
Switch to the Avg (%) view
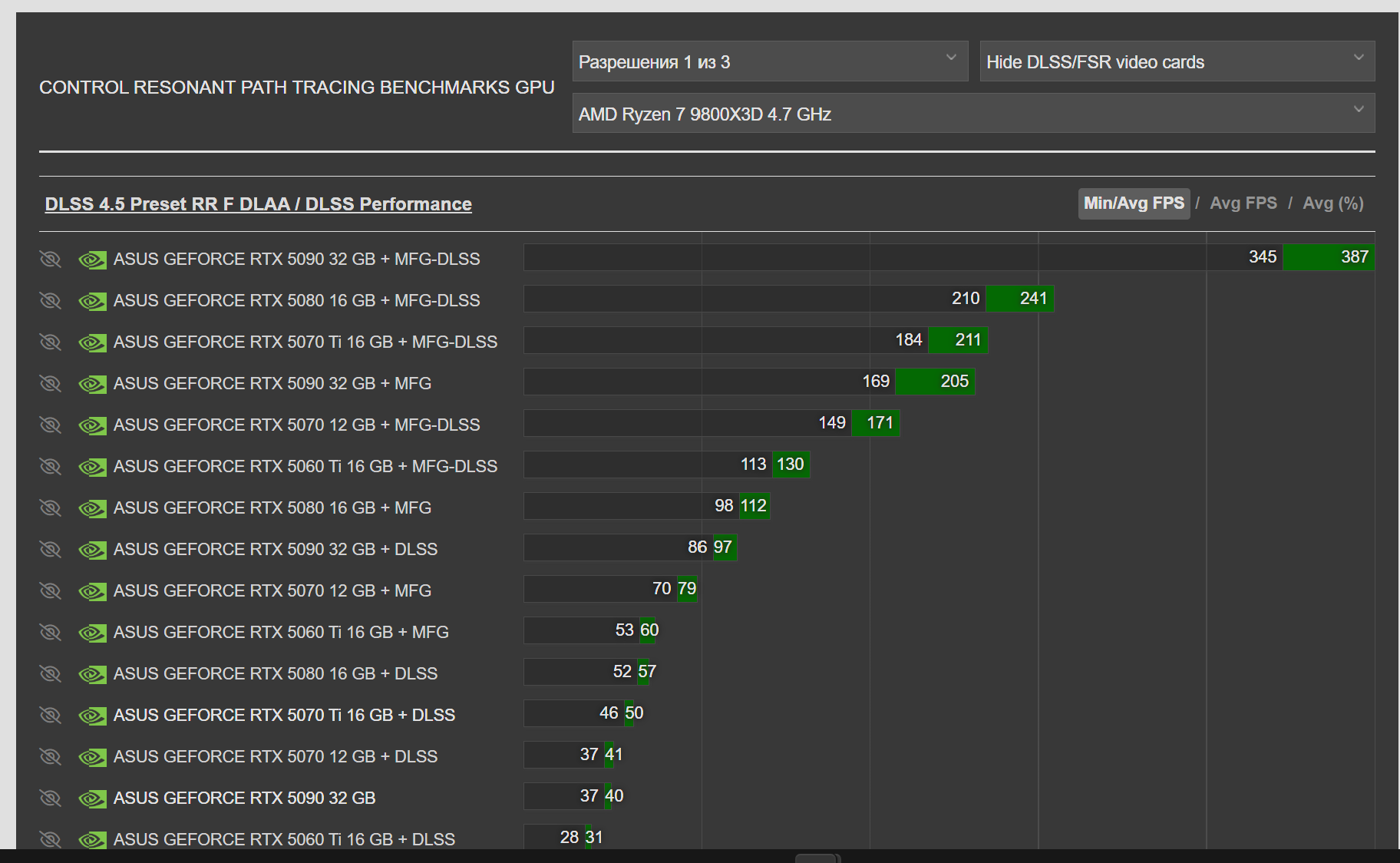[x=1333, y=203]
